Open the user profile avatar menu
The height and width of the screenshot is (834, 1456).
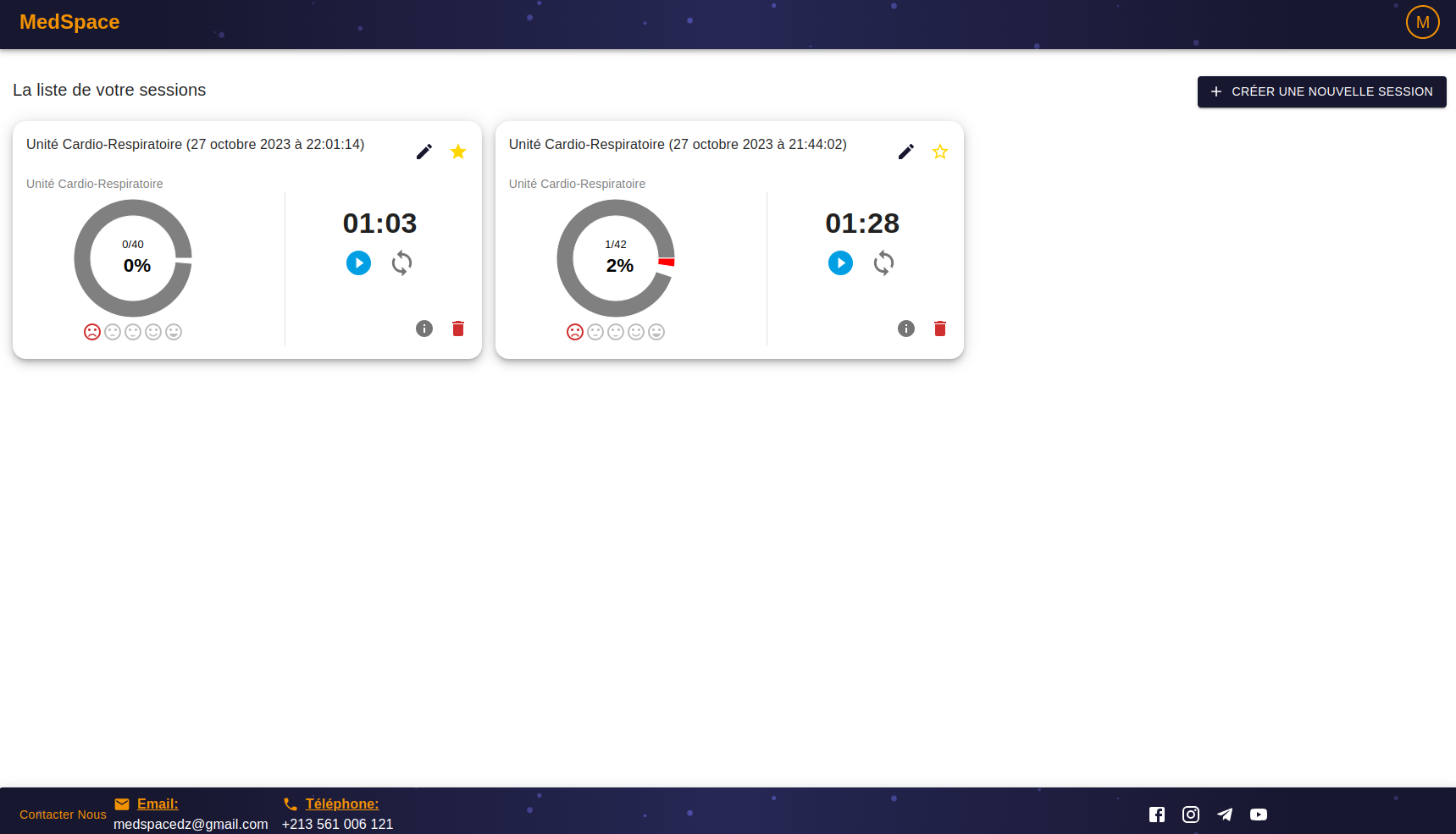click(x=1422, y=22)
